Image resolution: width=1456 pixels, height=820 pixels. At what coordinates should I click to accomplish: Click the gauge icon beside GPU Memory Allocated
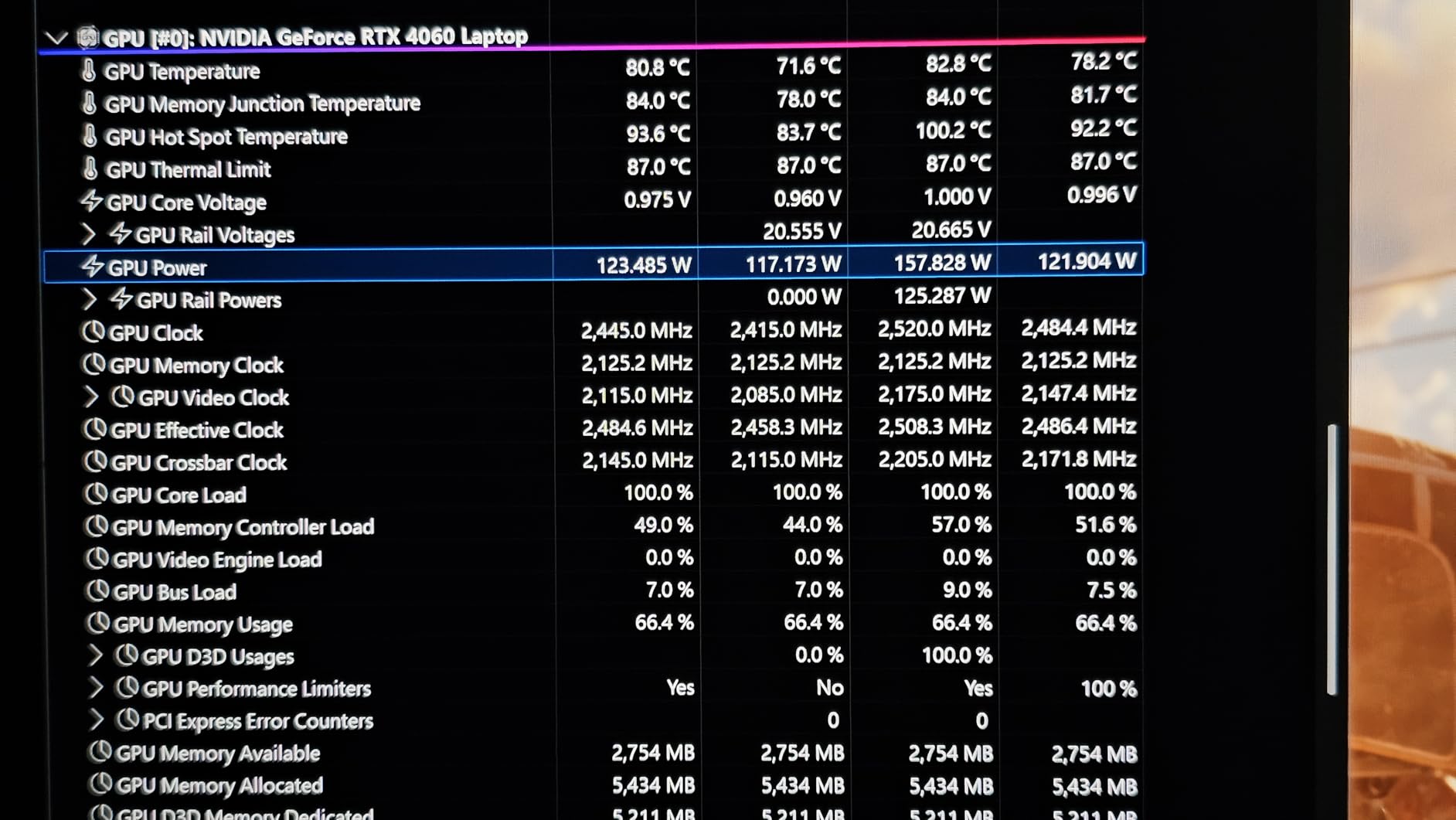pos(100,784)
